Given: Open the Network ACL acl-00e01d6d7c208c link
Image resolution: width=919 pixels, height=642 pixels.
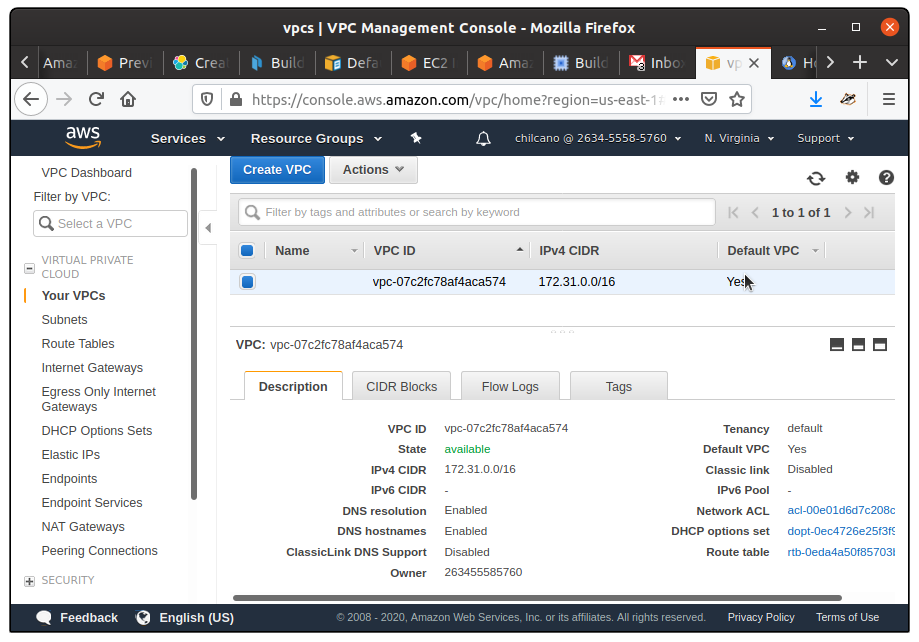Looking at the screenshot, I should point(840,510).
